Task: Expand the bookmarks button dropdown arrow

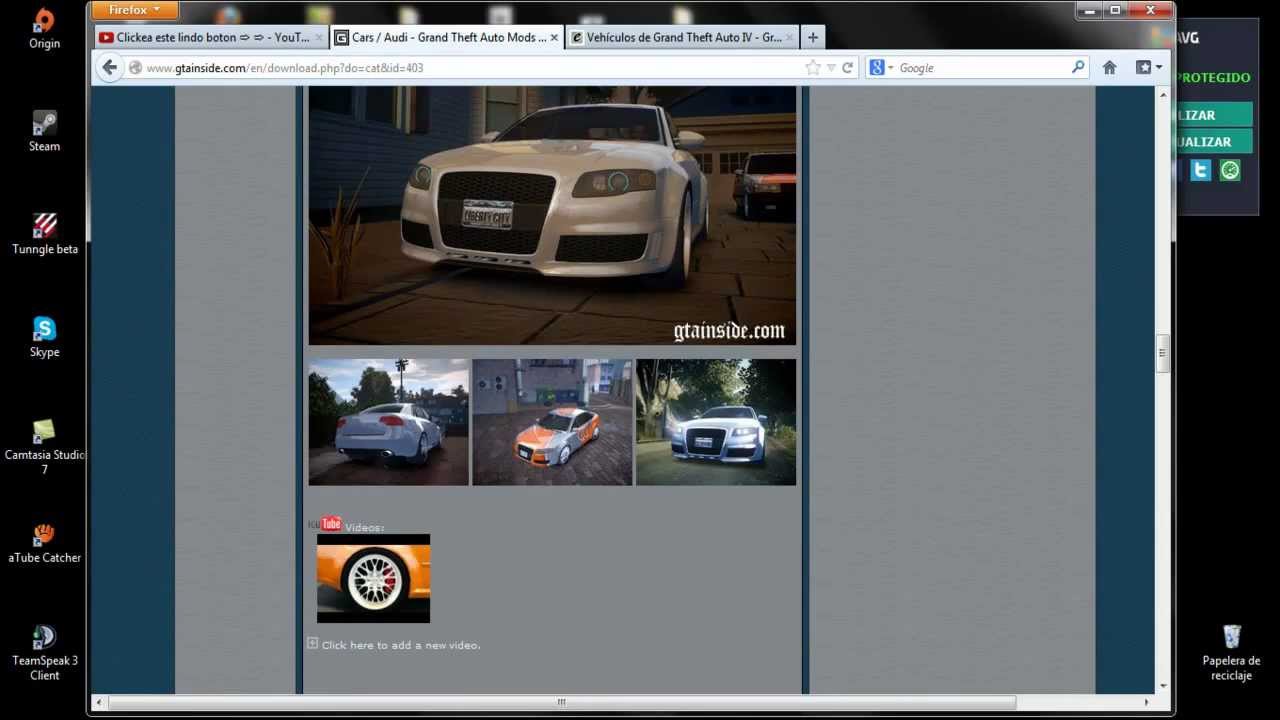Action: (x=1159, y=67)
